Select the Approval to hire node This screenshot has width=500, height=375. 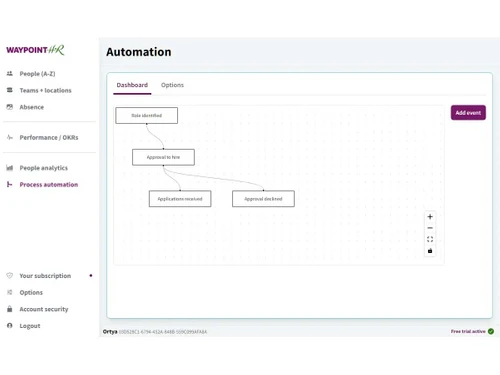pos(163,157)
